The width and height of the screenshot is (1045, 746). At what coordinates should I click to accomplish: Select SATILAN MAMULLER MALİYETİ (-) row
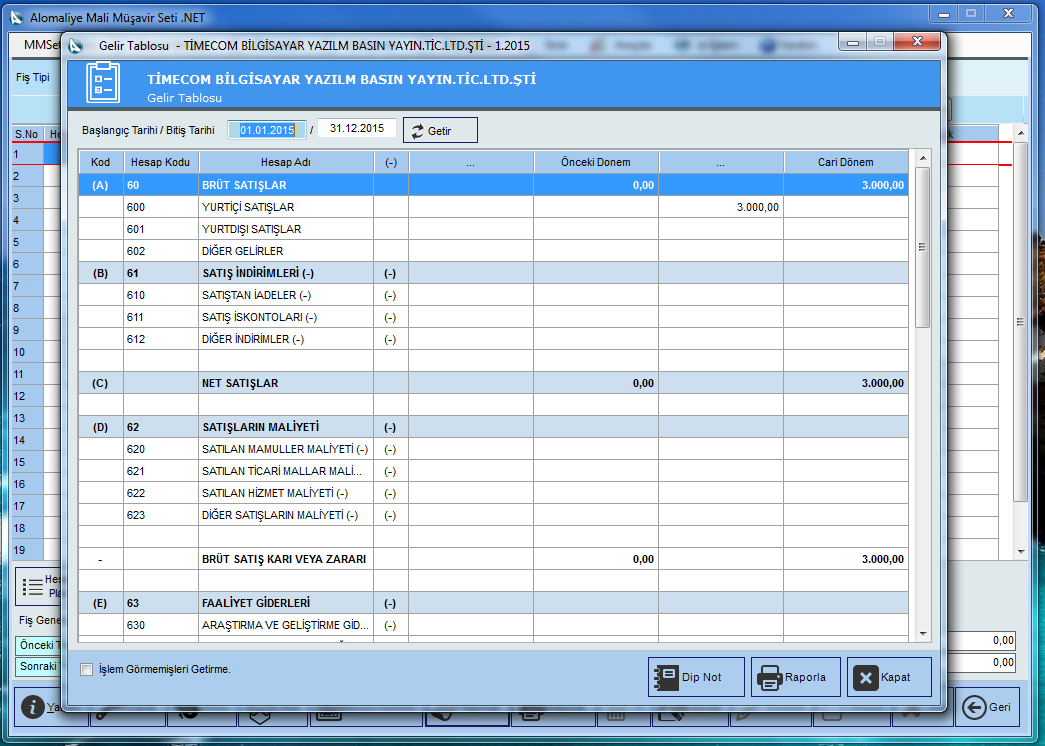pyautogui.click(x=493, y=449)
